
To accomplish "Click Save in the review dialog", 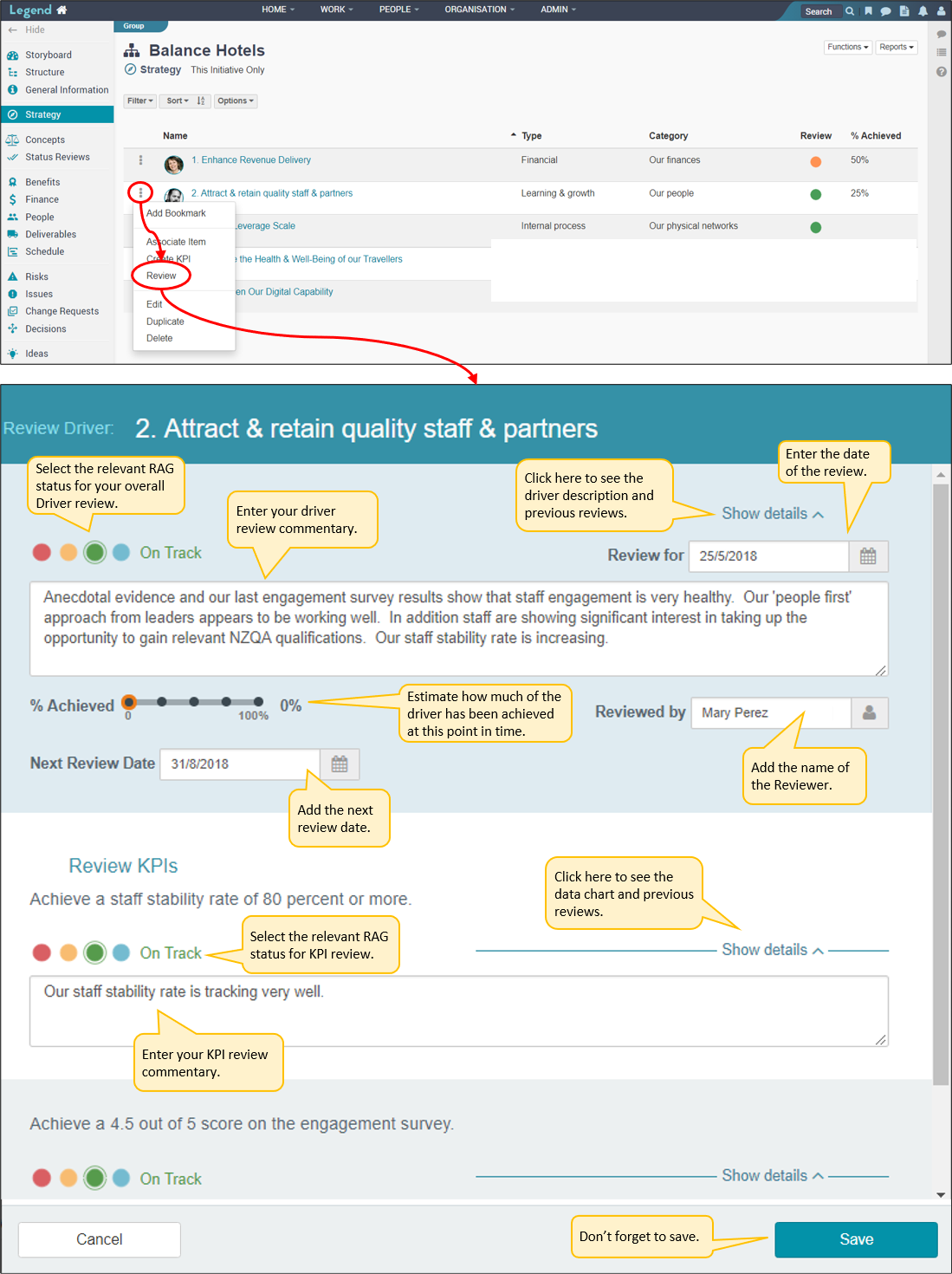I will [x=856, y=1239].
